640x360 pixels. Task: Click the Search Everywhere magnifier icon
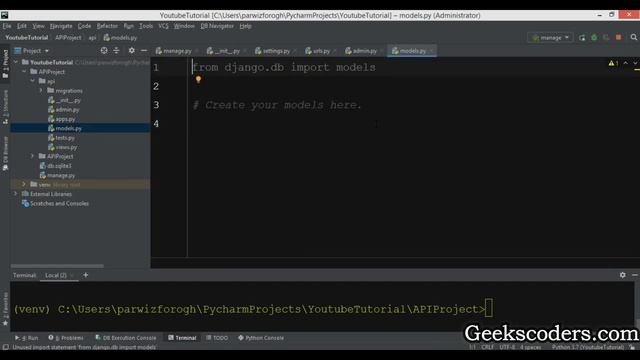point(633,37)
